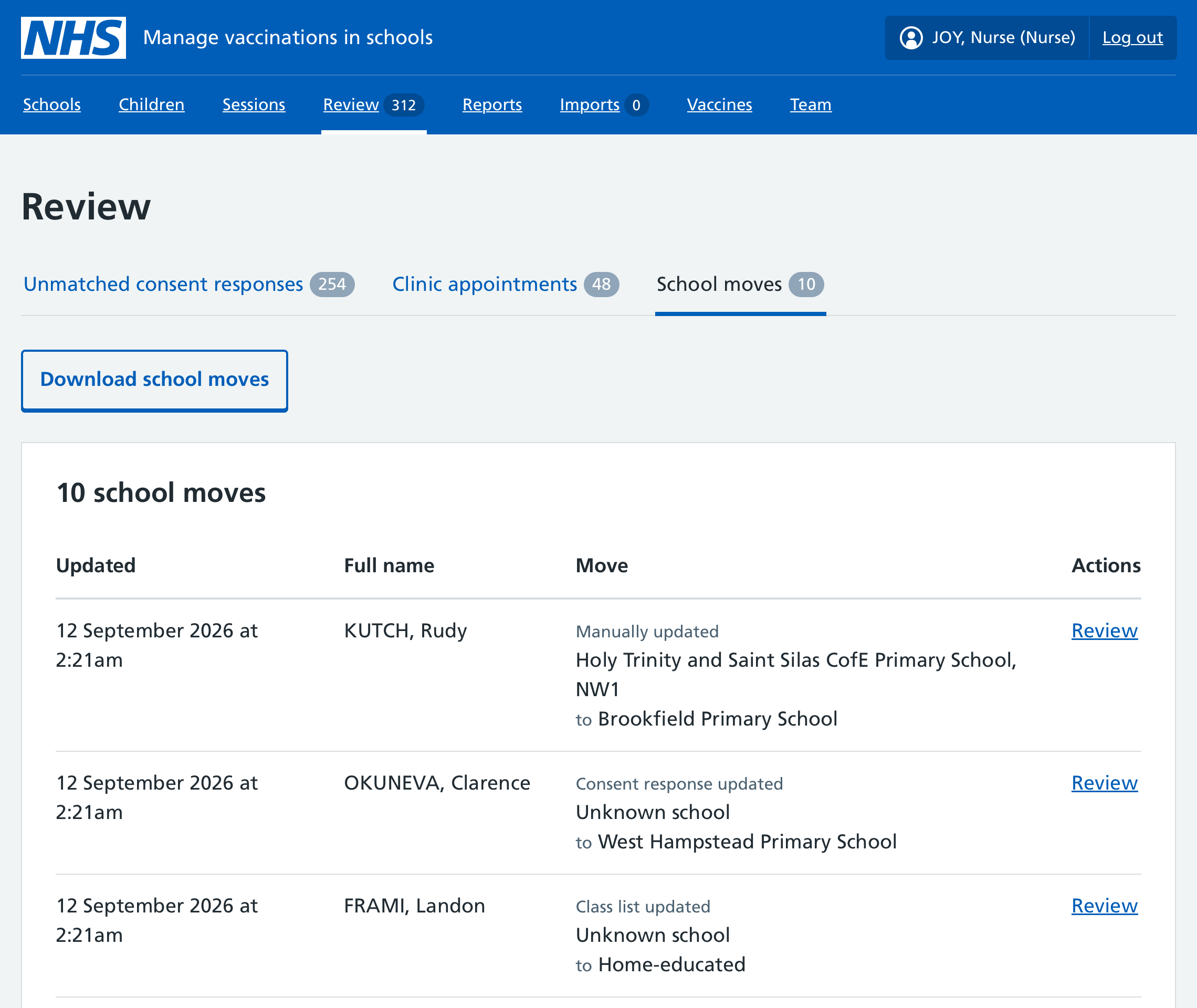Click the updated date in KUTCH row
The image size is (1197, 1008).
(x=156, y=645)
